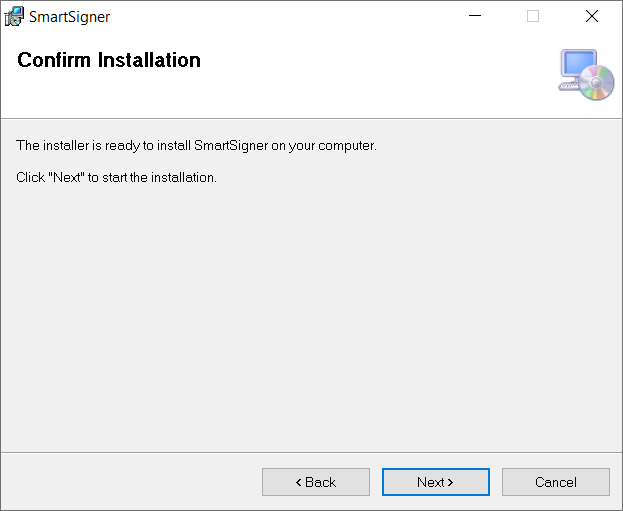This screenshot has height=511, width=623.
Task: Click the right chevron on the Next button
Action: pos(450,482)
